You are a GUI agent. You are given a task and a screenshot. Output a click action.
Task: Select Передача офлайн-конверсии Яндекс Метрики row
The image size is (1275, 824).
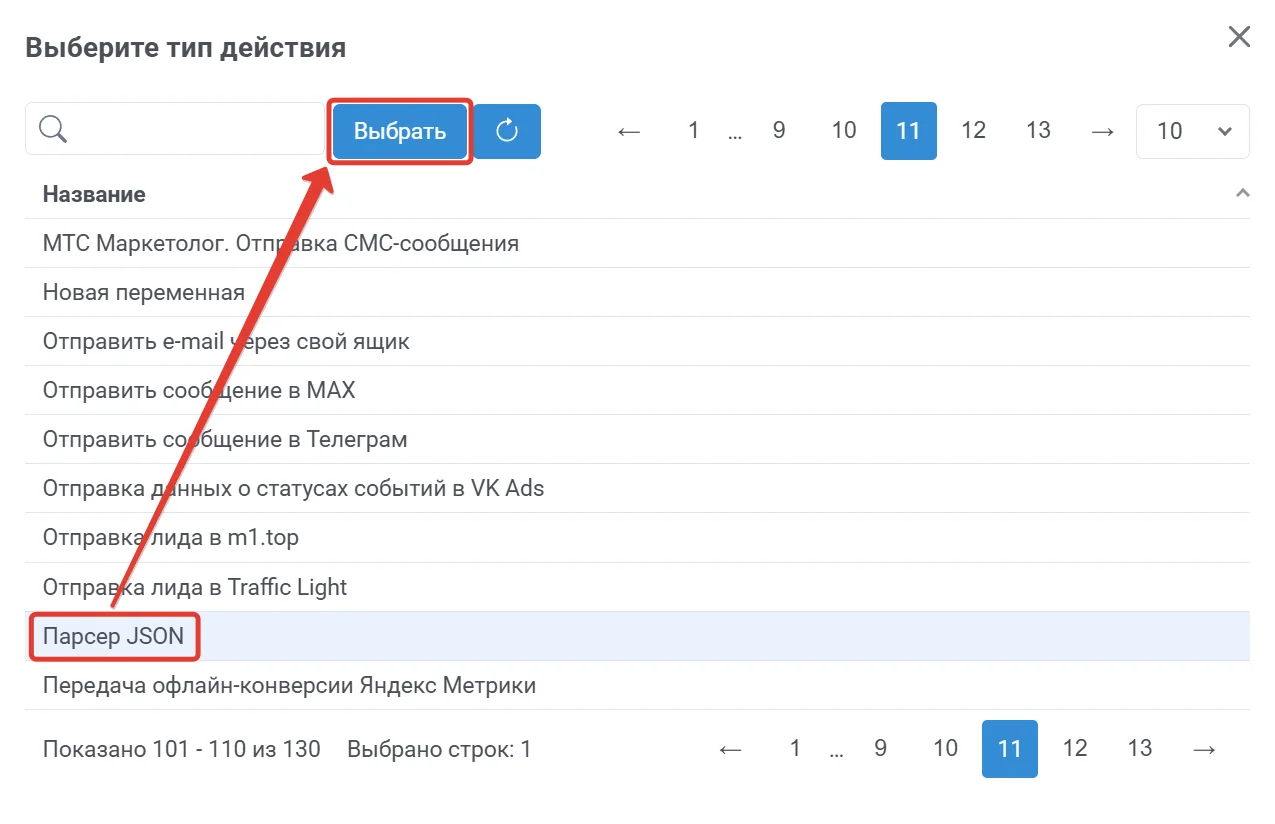637,685
